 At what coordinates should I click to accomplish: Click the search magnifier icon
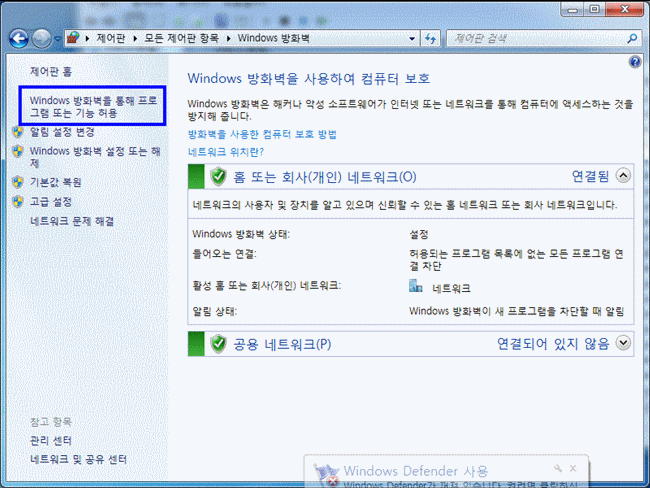[633, 39]
